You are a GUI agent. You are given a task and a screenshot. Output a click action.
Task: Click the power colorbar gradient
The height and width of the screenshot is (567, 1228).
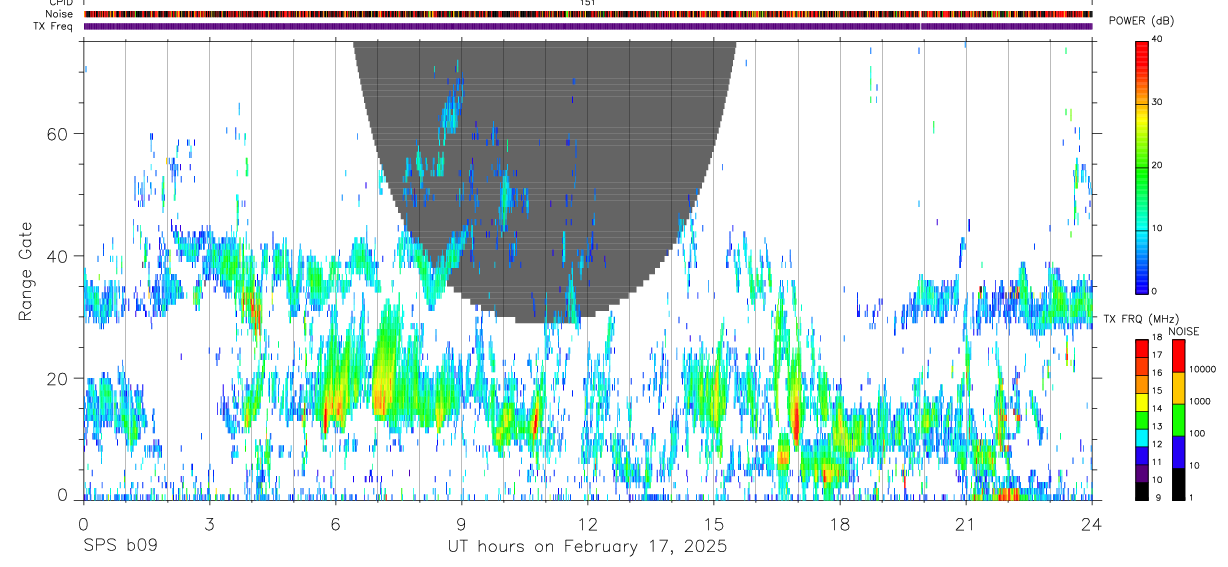click(1142, 166)
